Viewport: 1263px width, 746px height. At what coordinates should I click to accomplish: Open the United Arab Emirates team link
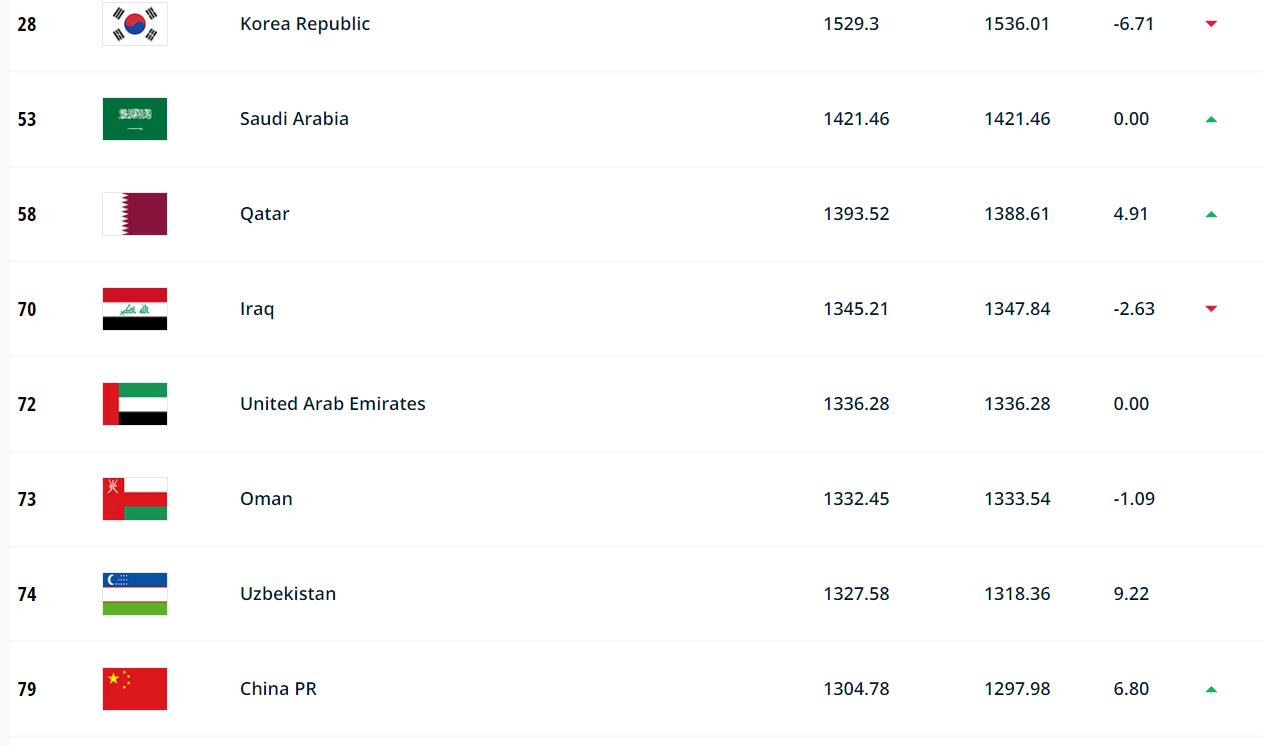click(x=333, y=404)
